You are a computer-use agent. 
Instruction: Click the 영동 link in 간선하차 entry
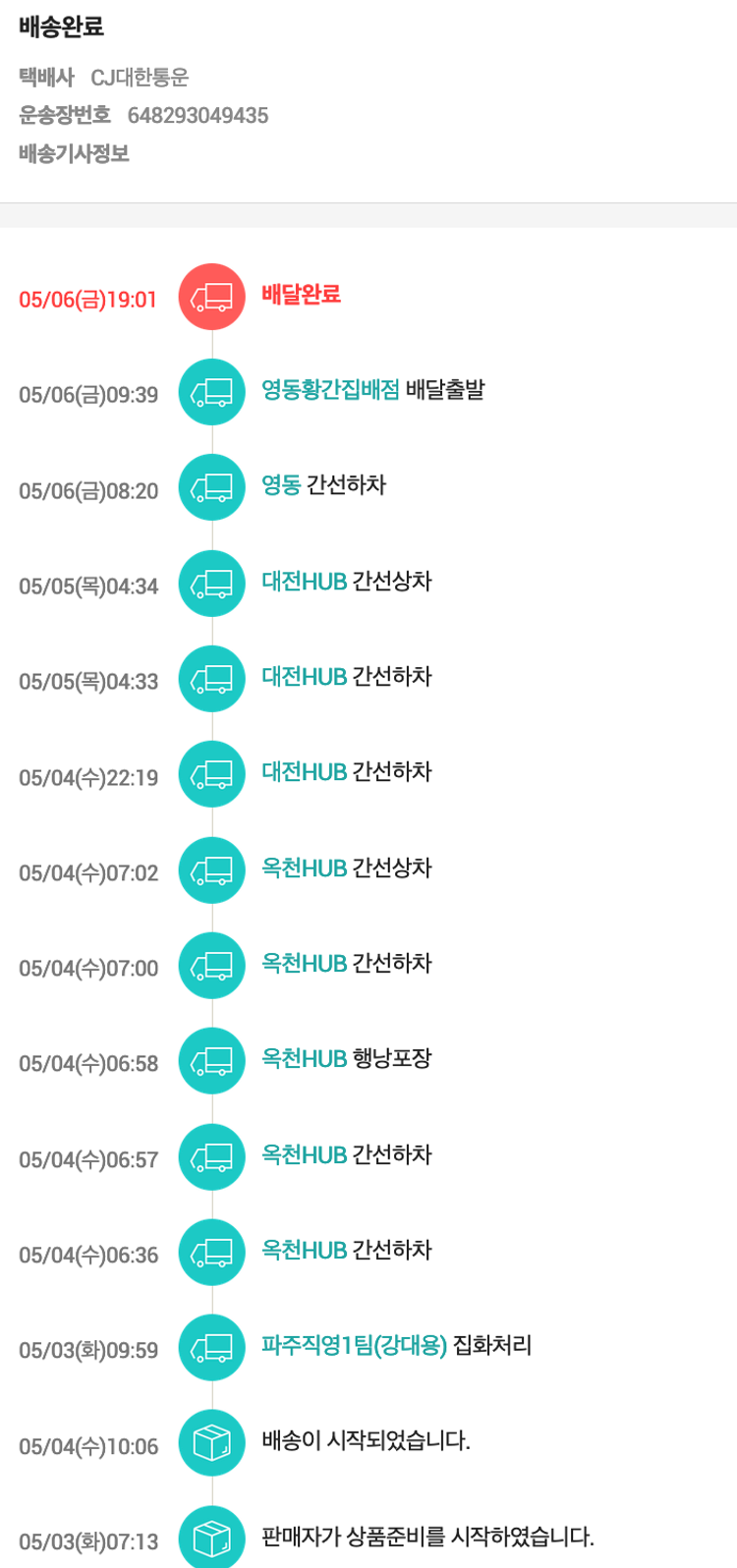[281, 485]
